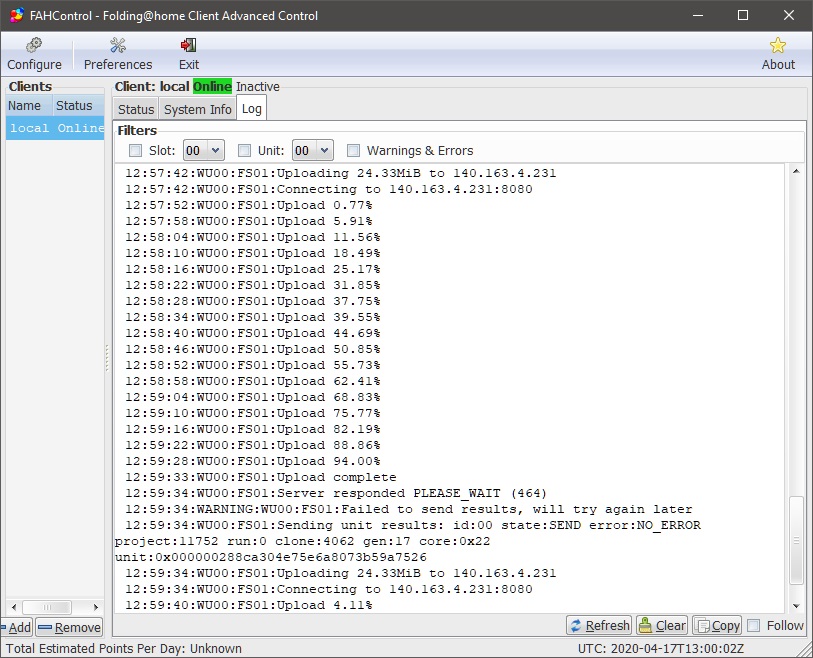Screen dimensions: 813x658
Task: Sort clients by Status column header
Action: [78, 106]
